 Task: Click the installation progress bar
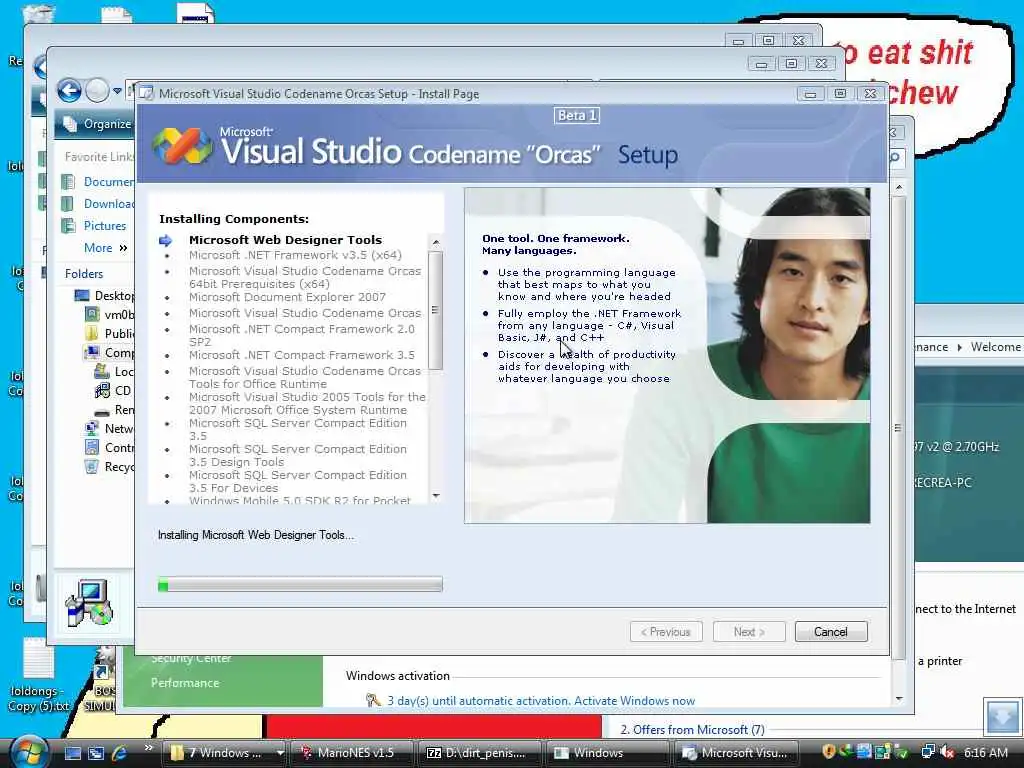point(300,584)
